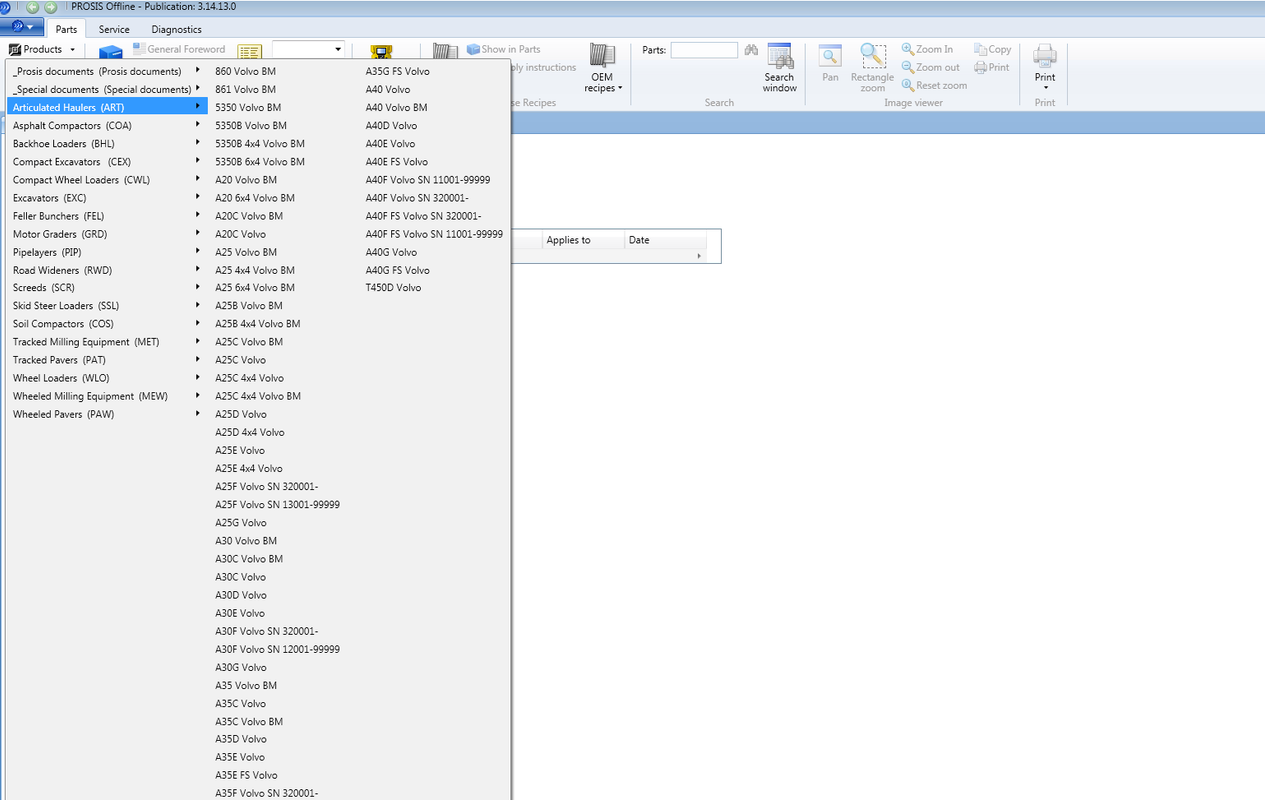Select the Parts ribbon tab
This screenshot has width=1265, height=800.
66,29
